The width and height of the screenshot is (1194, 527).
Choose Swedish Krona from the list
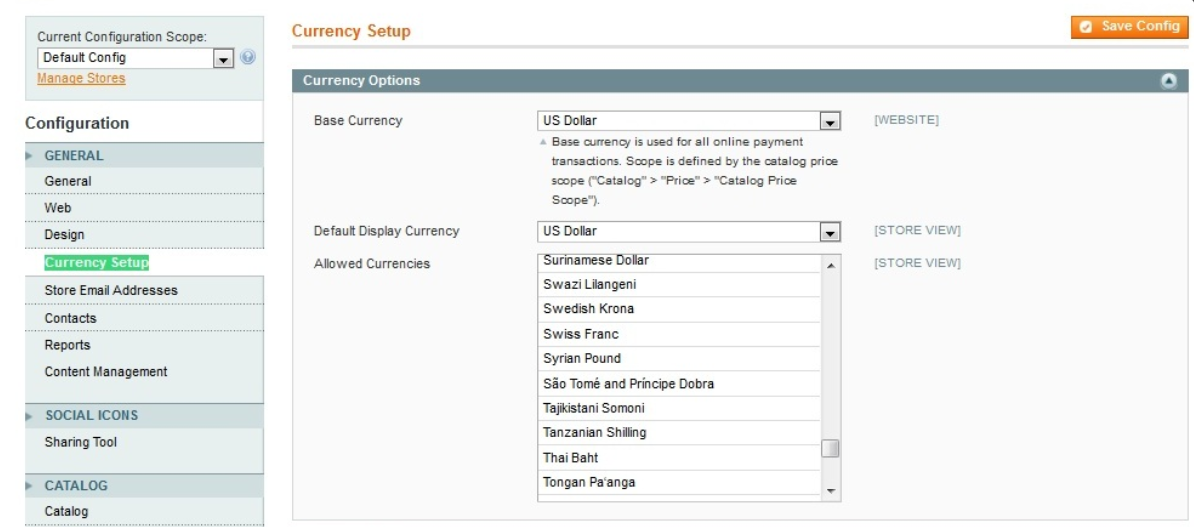(x=679, y=309)
